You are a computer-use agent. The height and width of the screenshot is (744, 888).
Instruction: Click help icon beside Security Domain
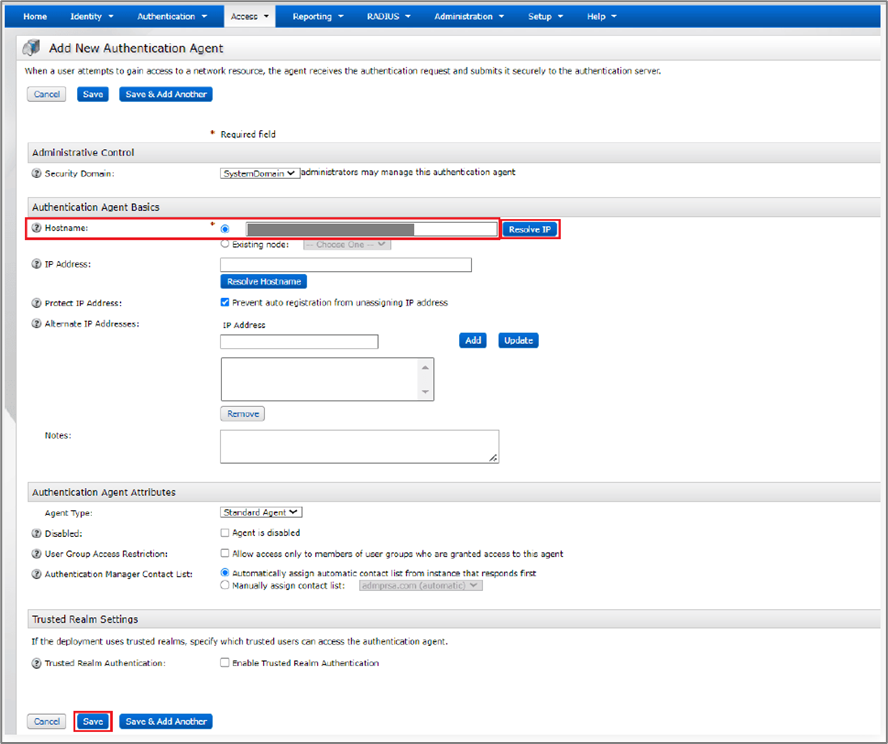click(37, 173)
